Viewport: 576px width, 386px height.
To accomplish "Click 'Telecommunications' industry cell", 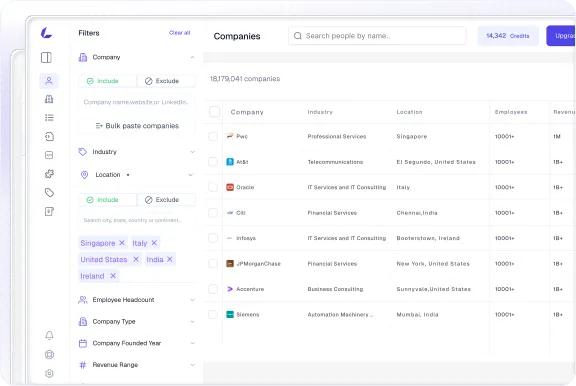I will [x=335, y=162].
